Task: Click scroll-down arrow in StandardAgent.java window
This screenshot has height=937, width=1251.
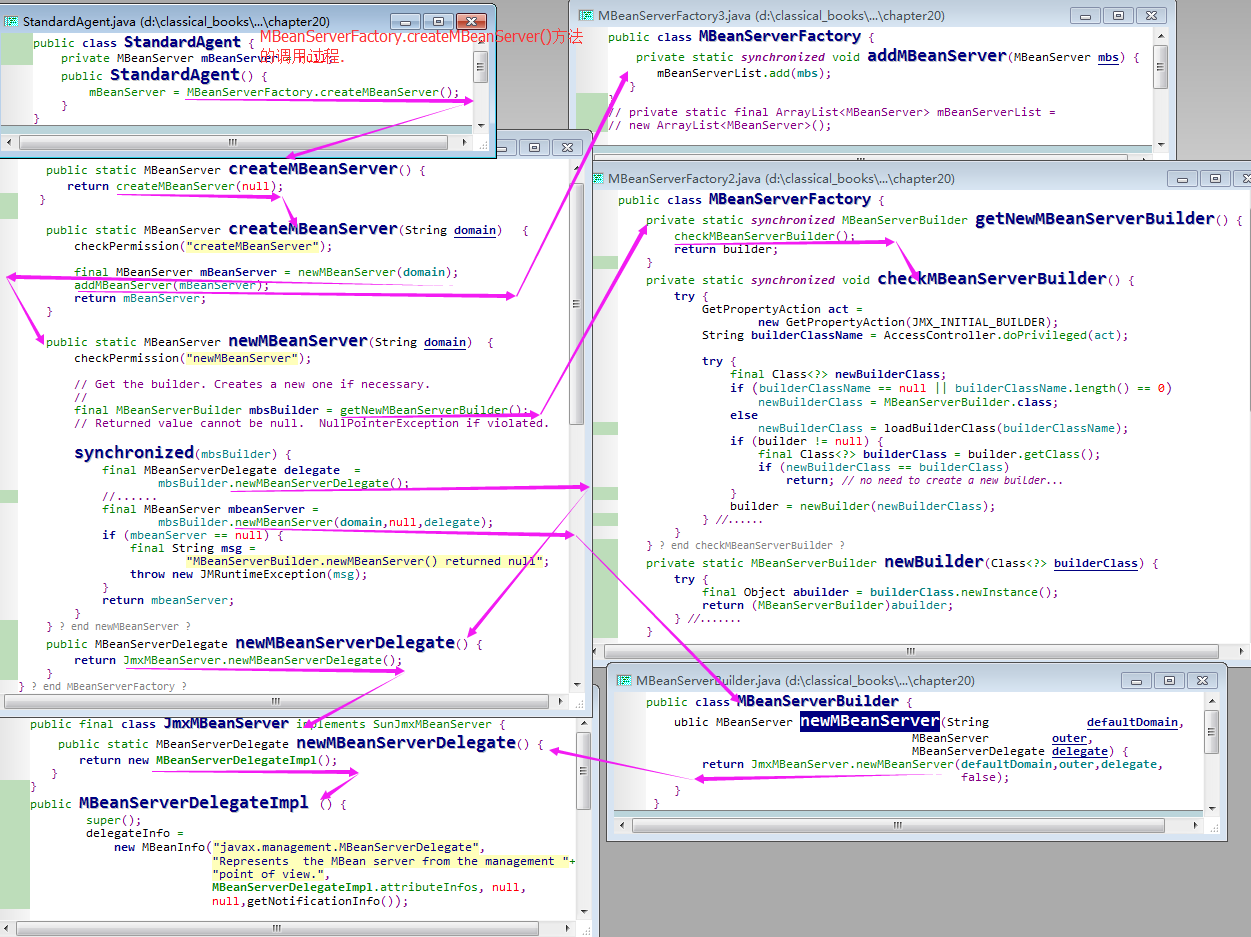Action: point(481,126)
